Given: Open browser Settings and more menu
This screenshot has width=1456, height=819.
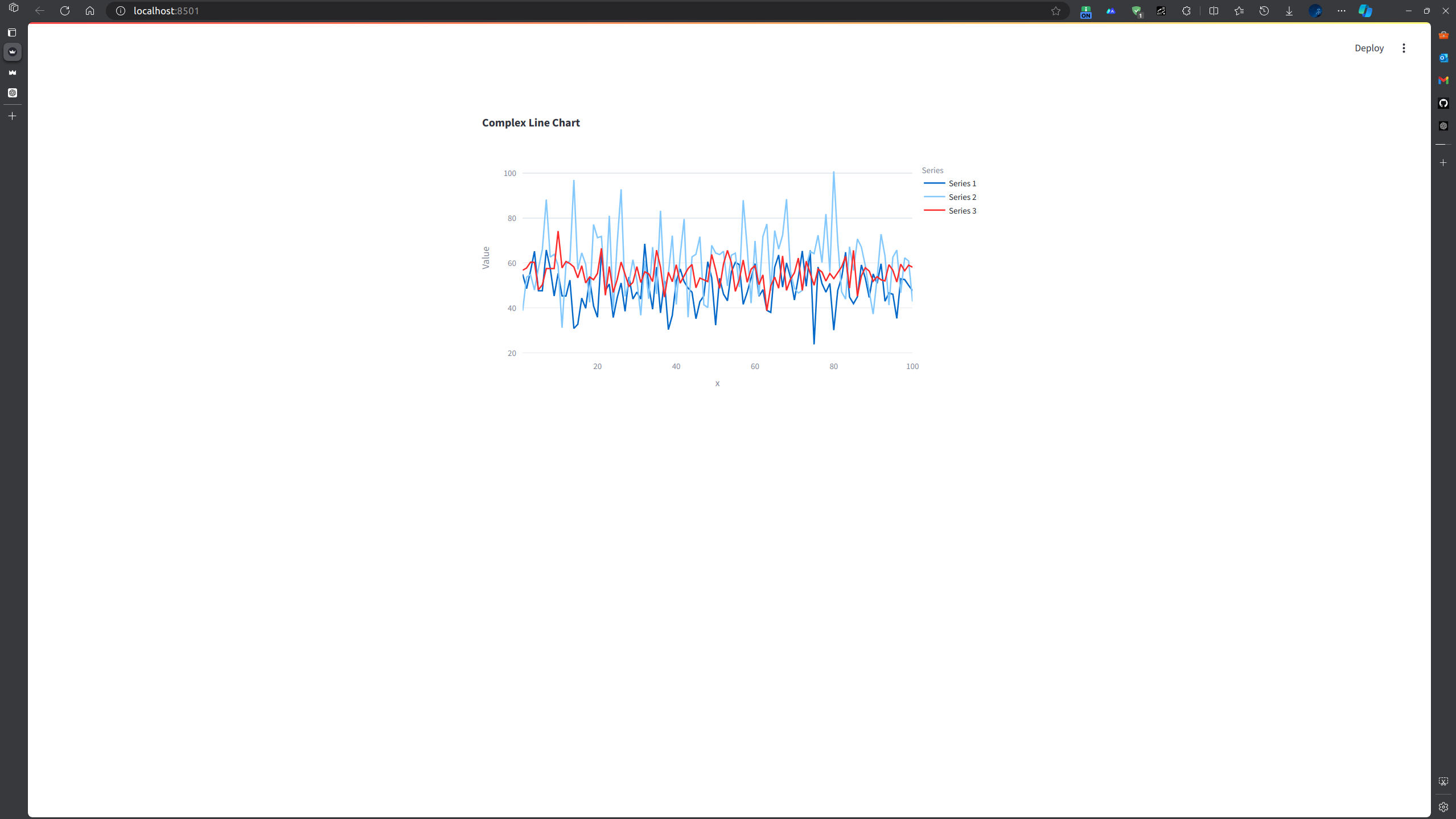Looking at the screenshot, I should (x=1341, y=11).
